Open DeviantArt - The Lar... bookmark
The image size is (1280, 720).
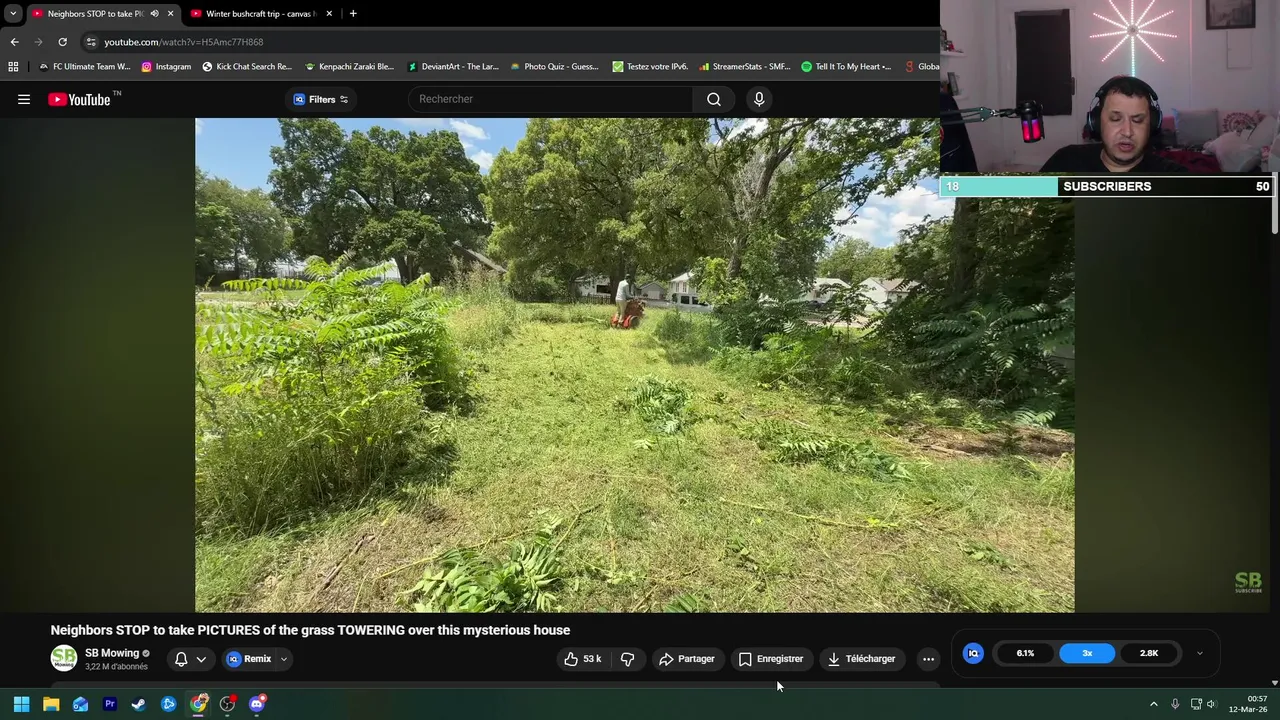(x=452, y=67)
